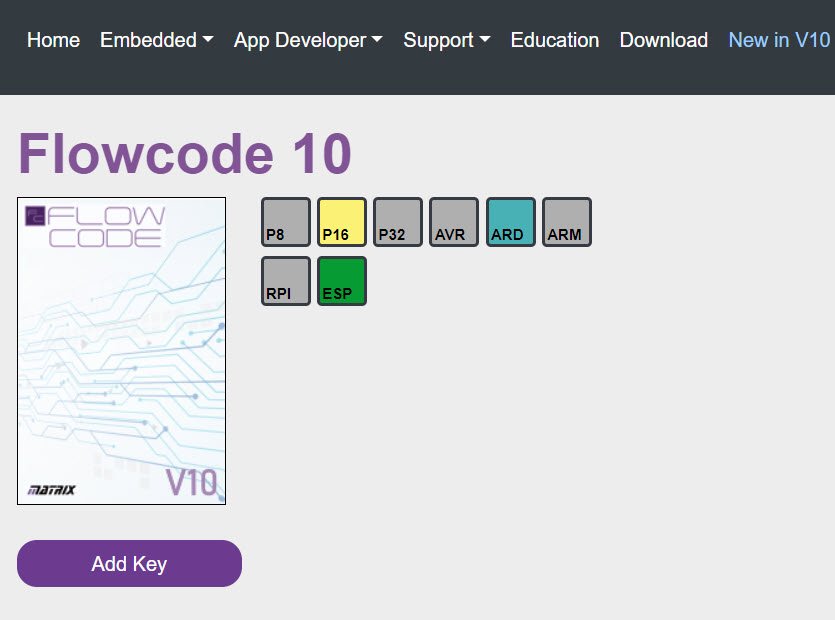The width and height of the screenshot is (835, 620).
Task: Select the teal ARD chip pack tile
Action: (x=511, y=222)
